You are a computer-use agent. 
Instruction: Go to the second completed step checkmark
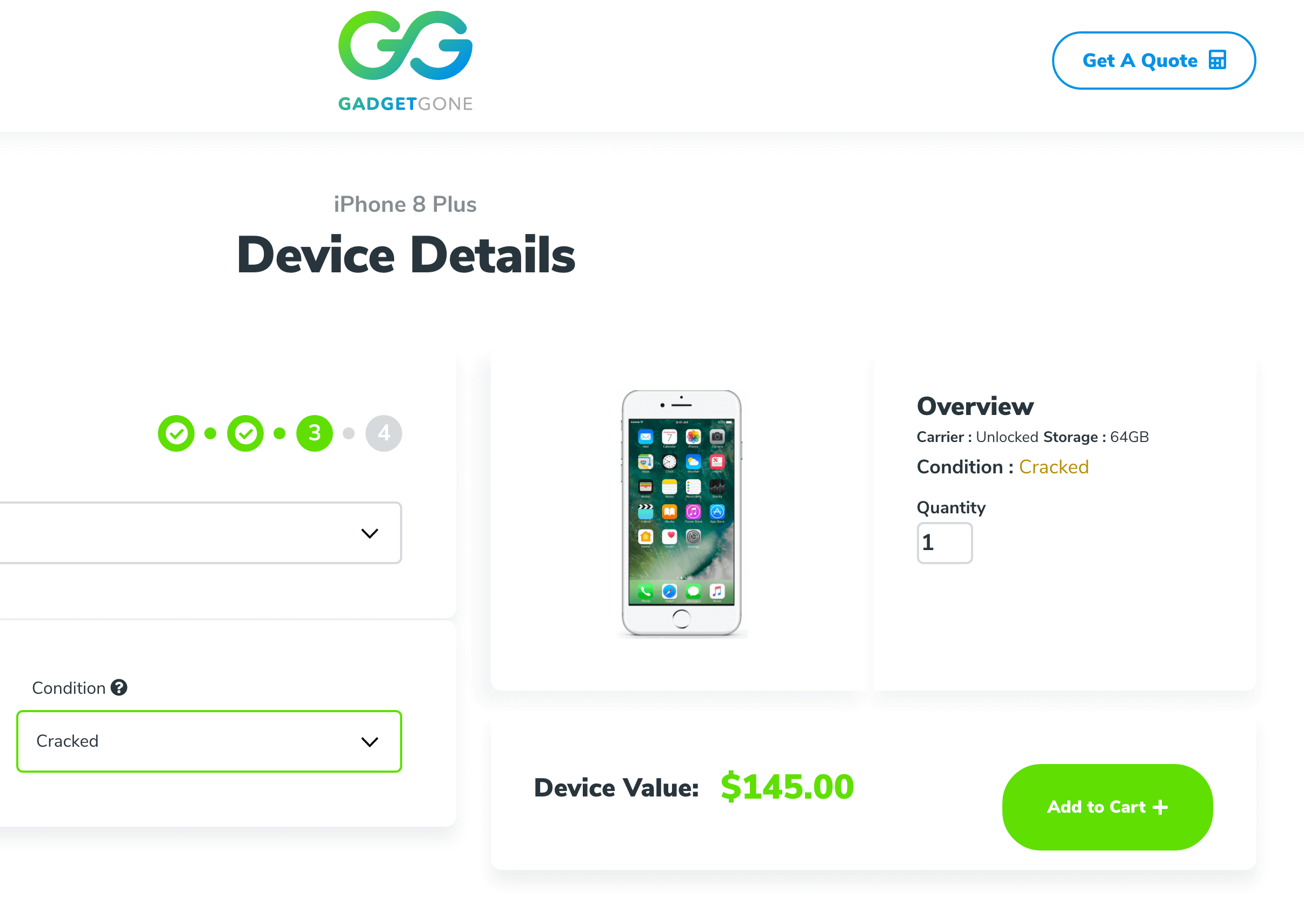tap(245, 433)
